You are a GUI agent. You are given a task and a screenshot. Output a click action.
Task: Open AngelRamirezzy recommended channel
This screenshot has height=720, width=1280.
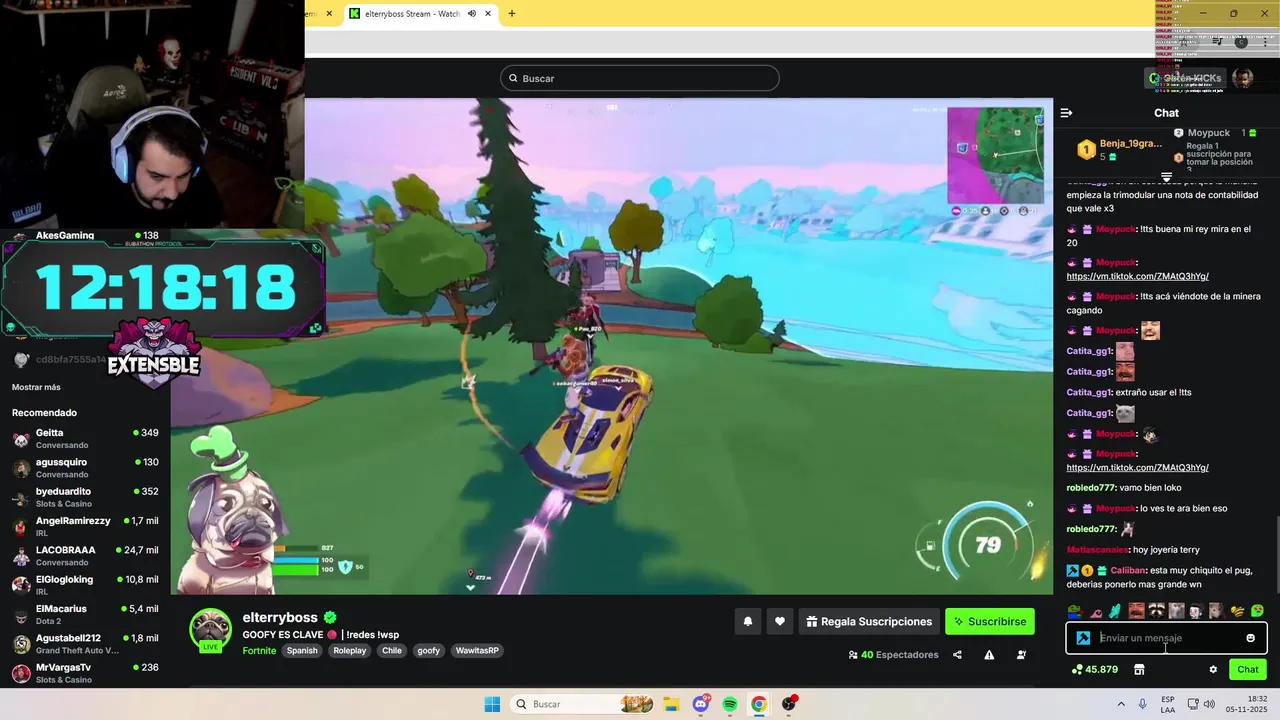(85, 526)
